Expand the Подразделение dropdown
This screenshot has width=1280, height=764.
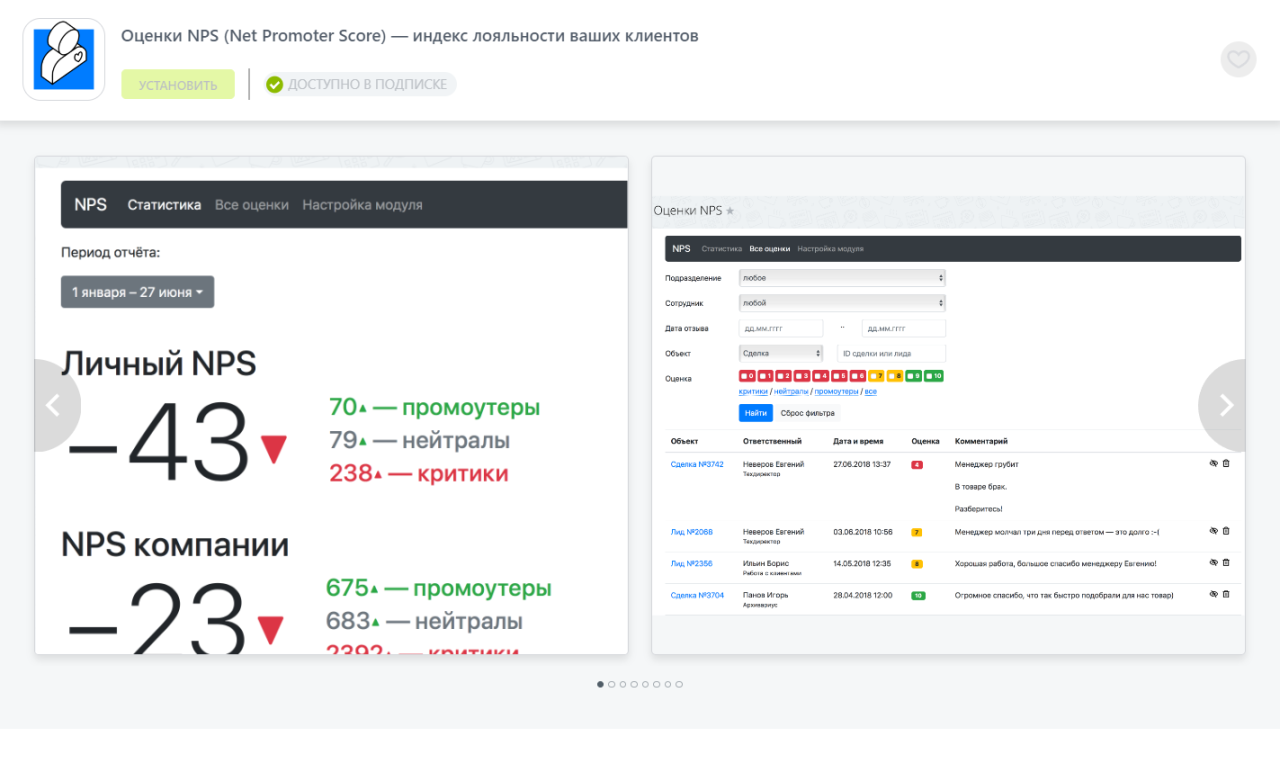tap(842, 278)
